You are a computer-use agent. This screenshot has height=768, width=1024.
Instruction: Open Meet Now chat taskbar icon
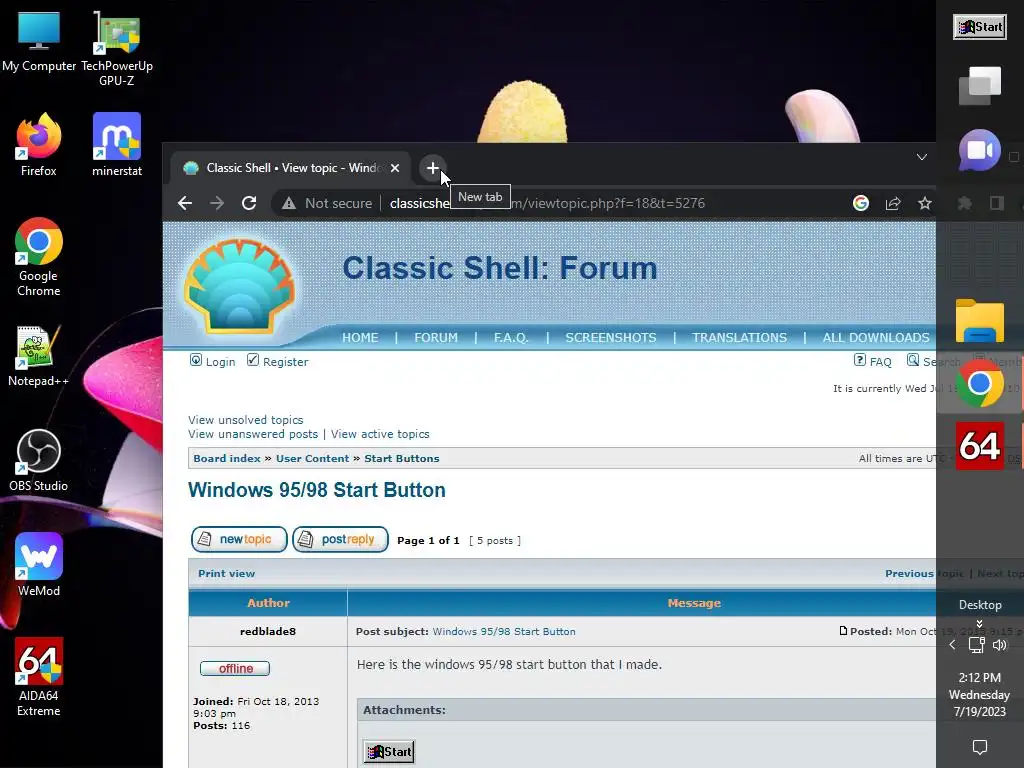pyautogui.click(x=980, y=150)
